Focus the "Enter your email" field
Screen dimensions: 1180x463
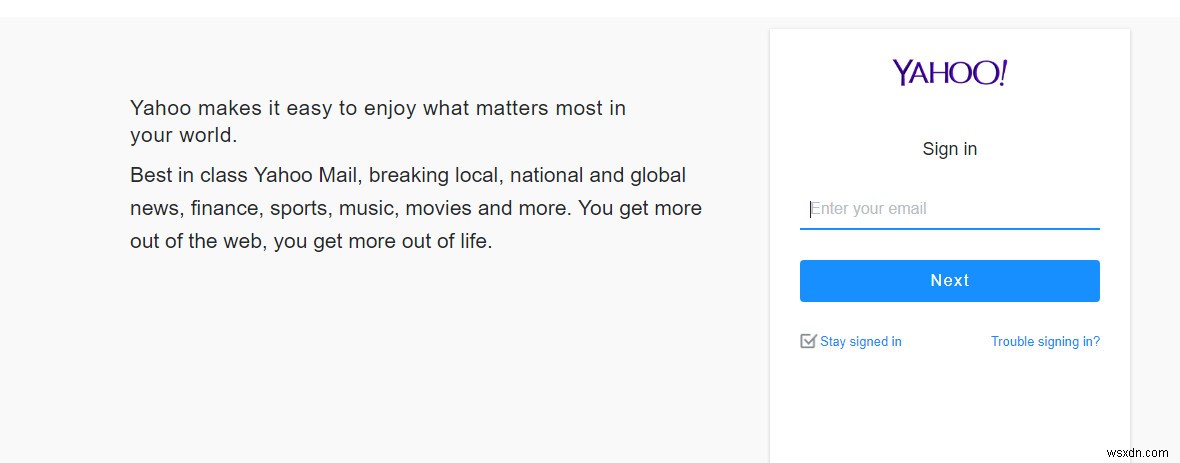pyautogui.click(x=949, y=209)
